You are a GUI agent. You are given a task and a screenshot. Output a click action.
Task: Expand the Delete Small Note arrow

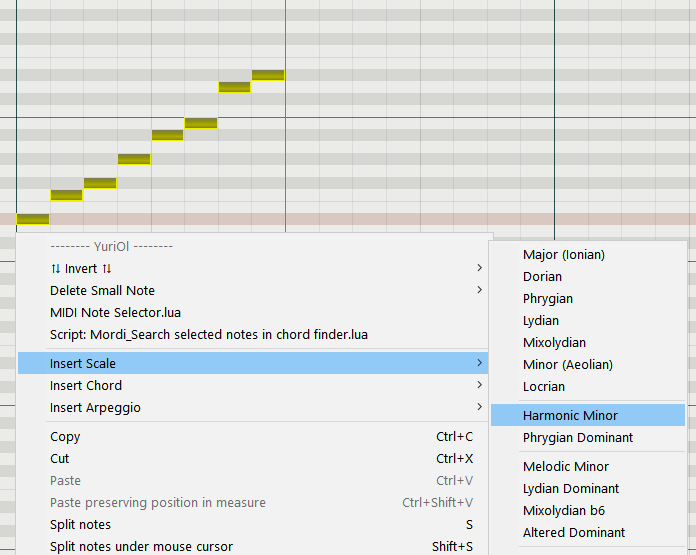(x=479, y=290)
